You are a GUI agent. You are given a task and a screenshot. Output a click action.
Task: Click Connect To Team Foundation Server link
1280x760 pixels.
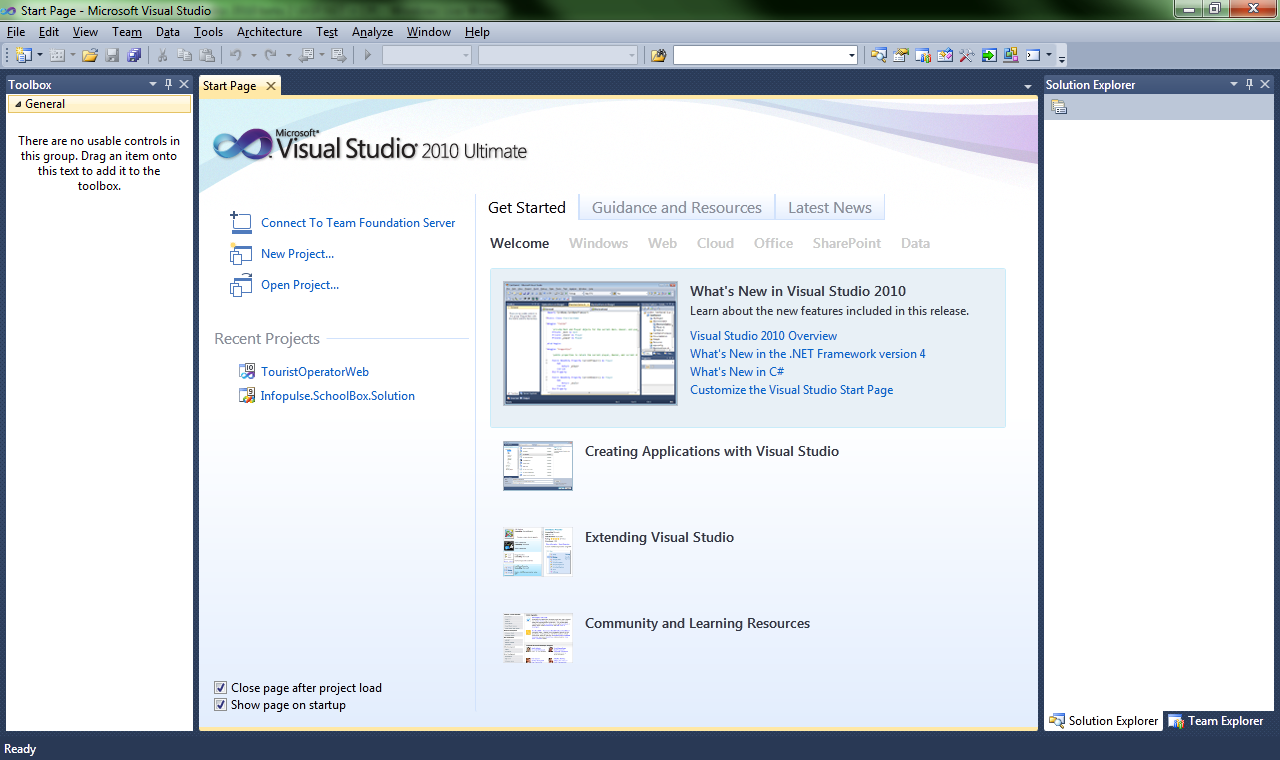pyautogui.click(x=358, y=223)
